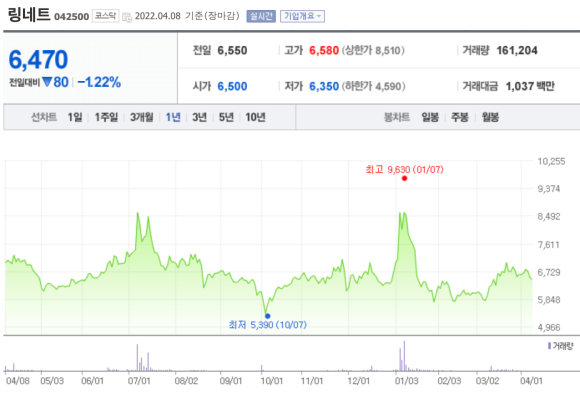
Task: Click the July volume spike bar
Action: point(137,358)
